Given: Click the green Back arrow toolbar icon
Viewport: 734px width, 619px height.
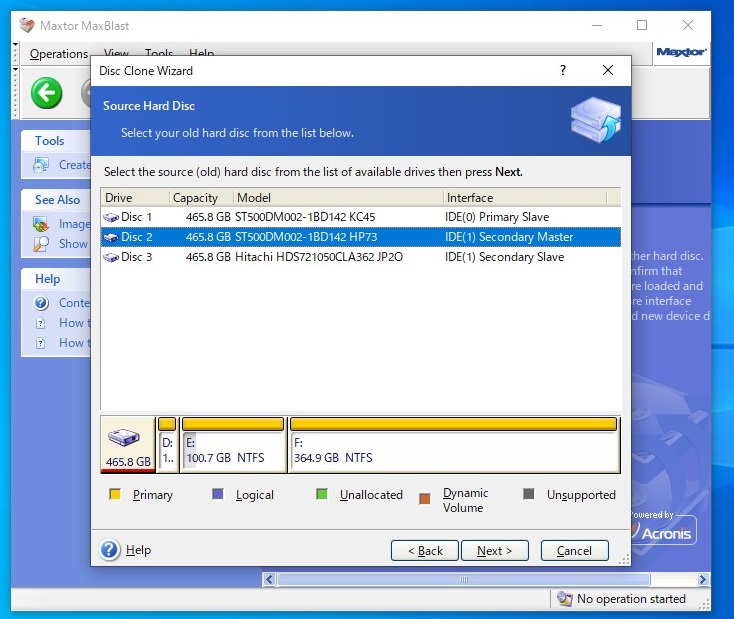Looking at the screenshot, I should click(x=46, y=93).
